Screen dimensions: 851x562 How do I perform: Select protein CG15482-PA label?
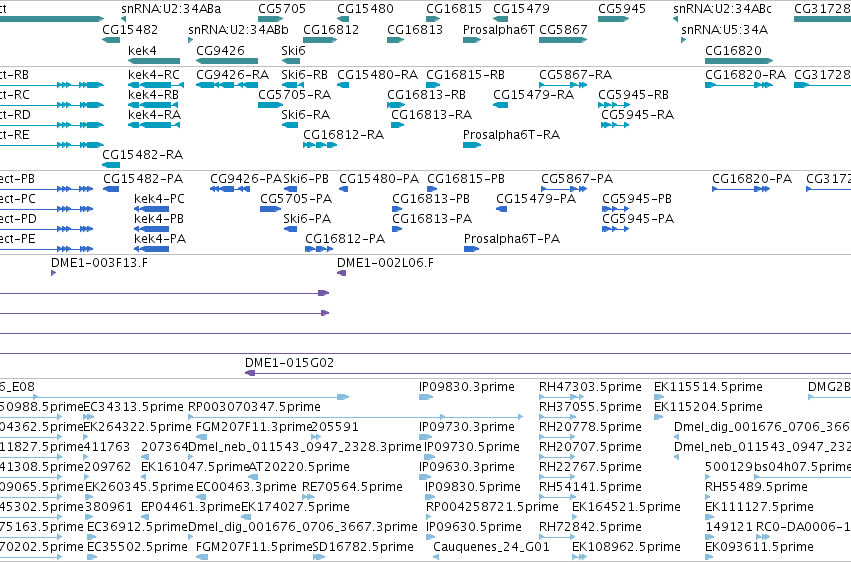click(143, 178)
